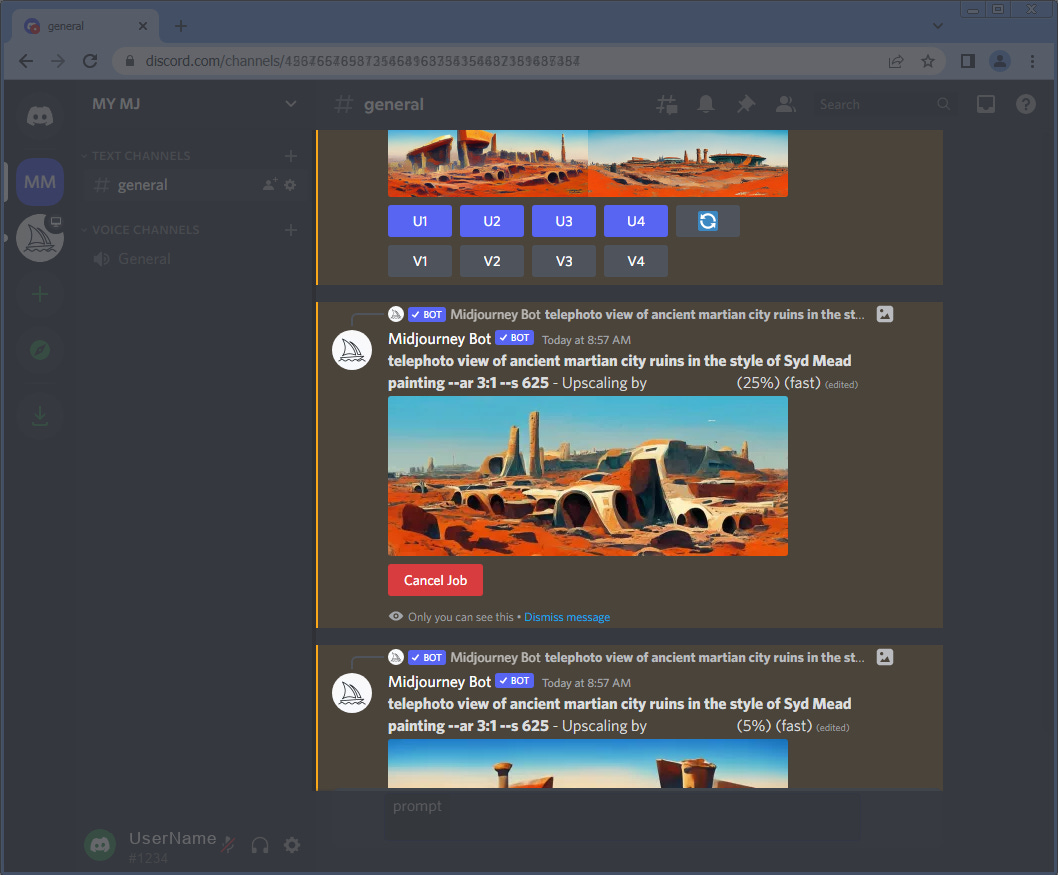Create a new voice channel plus
The width and height of the screenshot is (1058, 875).
click(291, 230)
